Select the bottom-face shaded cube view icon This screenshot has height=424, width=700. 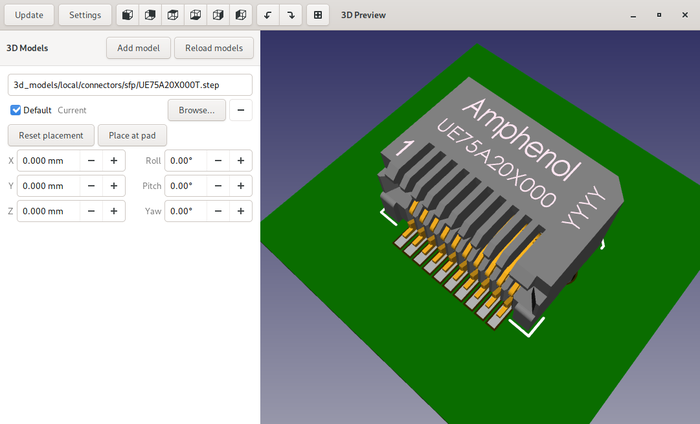click(195, 15)
